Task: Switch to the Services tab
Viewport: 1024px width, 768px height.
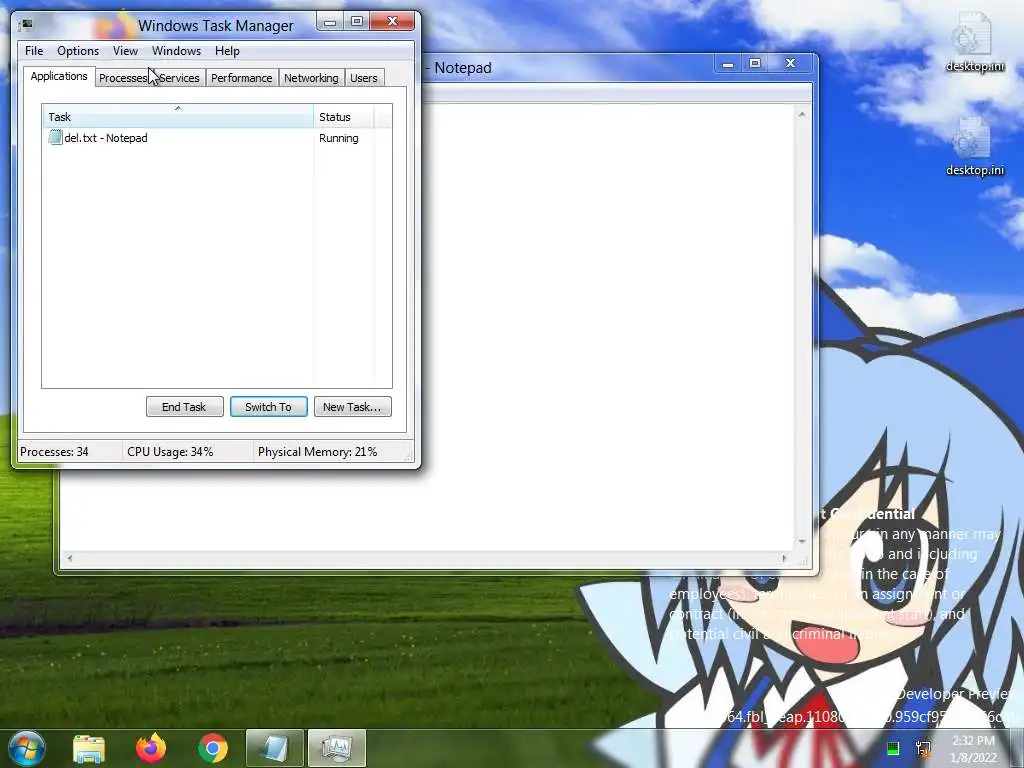Action: click(x=179, y=78)
